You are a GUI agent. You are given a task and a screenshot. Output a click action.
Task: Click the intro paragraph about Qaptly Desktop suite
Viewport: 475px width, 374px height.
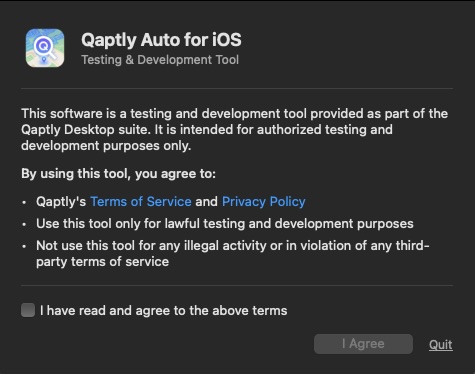[235, 130]
